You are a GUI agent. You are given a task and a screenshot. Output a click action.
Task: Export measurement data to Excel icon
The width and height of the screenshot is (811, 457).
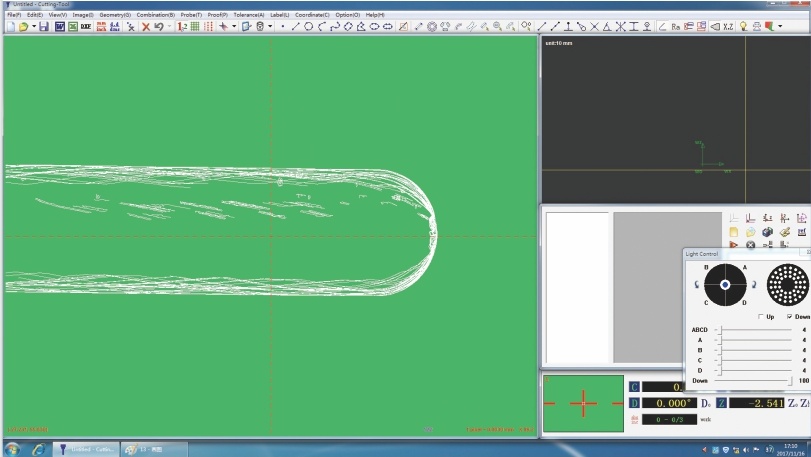[72, 26]
